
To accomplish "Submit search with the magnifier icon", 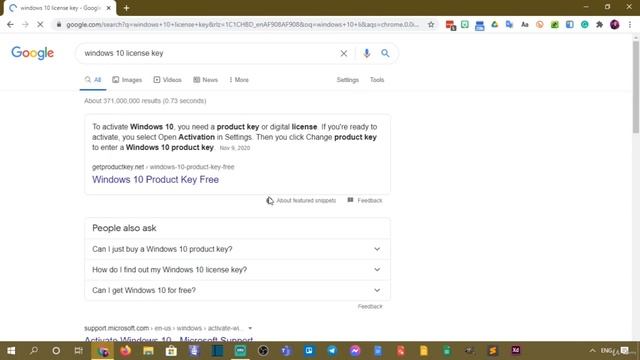I will click(385, 53).
